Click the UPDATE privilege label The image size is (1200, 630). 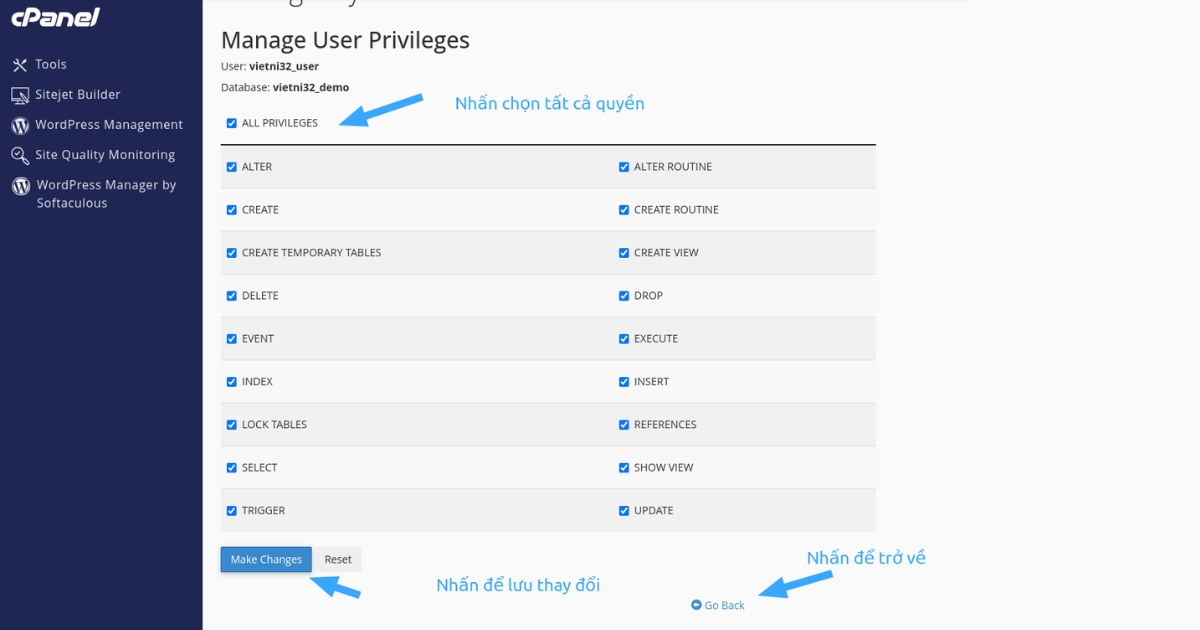pyautogui.click(x=653, y=511)
